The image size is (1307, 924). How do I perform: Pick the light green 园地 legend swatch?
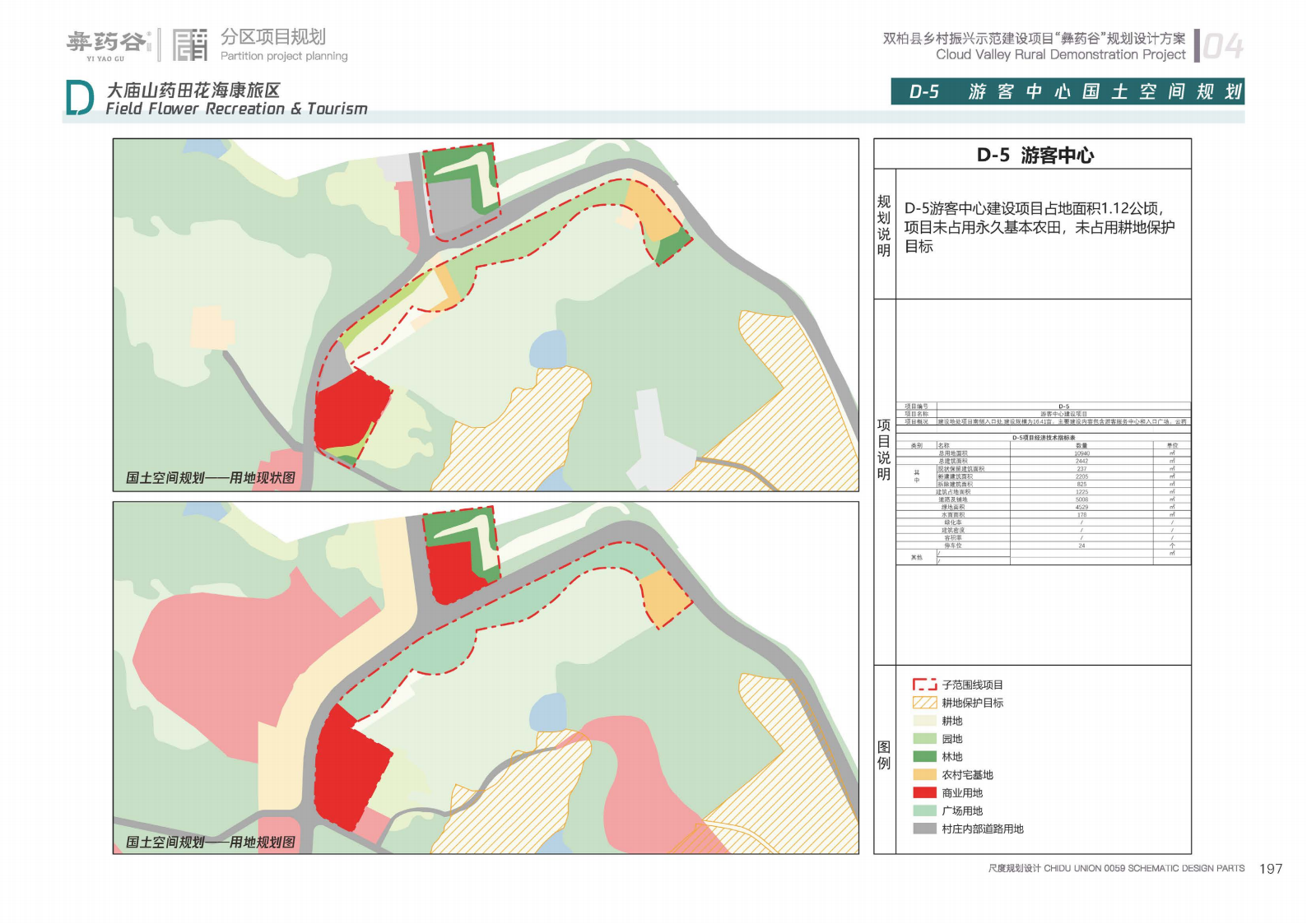pos(924,738)
